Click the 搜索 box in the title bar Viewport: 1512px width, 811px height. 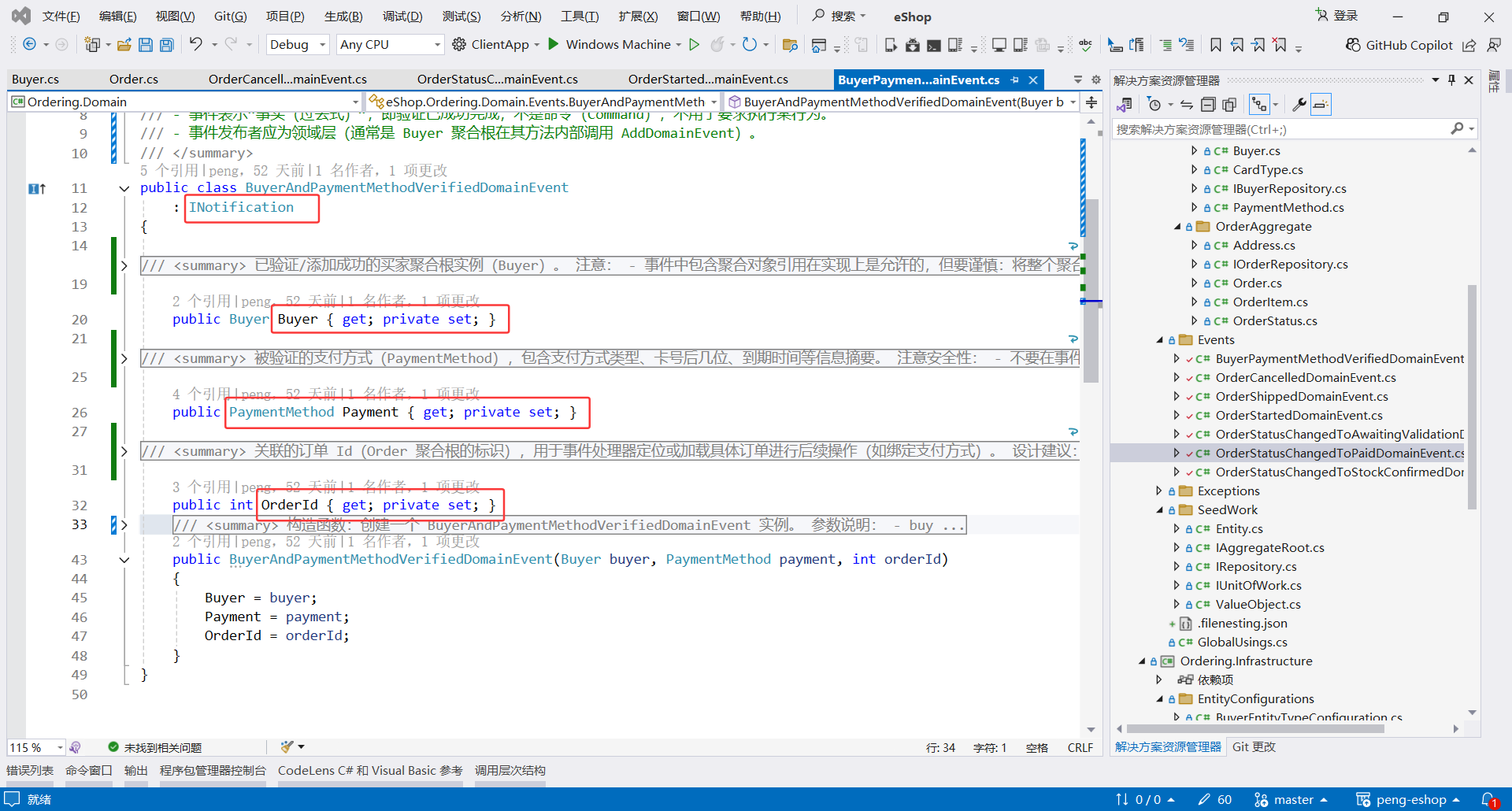[839, 16]
